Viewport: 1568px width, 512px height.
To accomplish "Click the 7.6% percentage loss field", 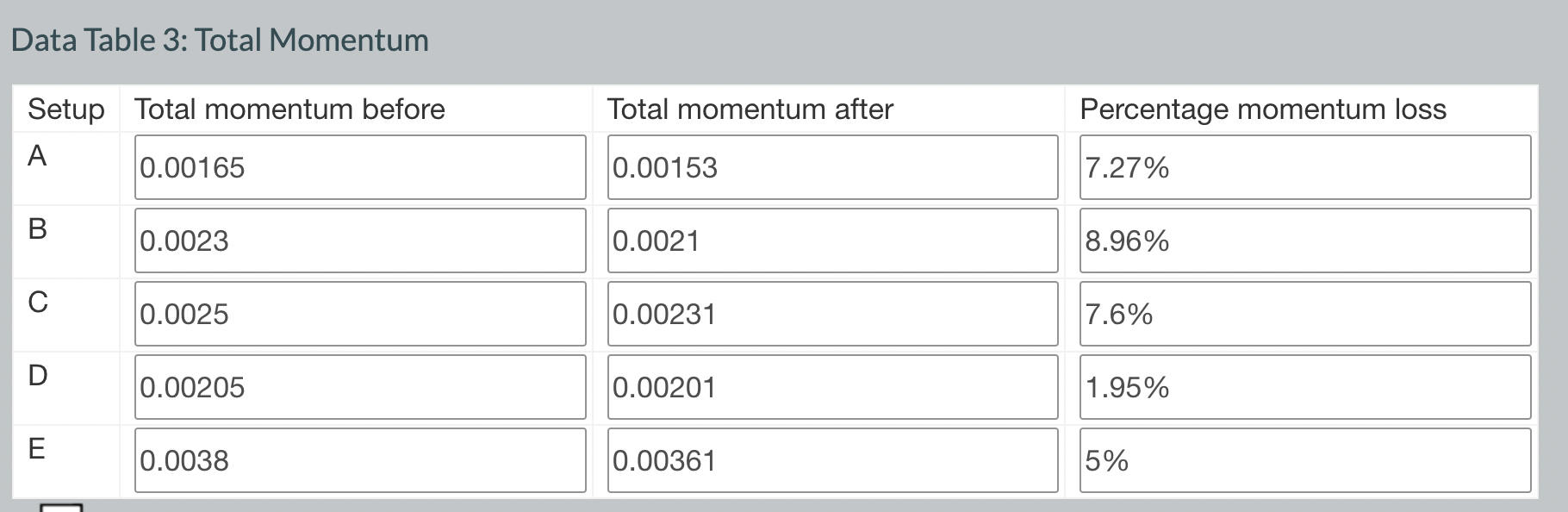I will [1304, 314].
